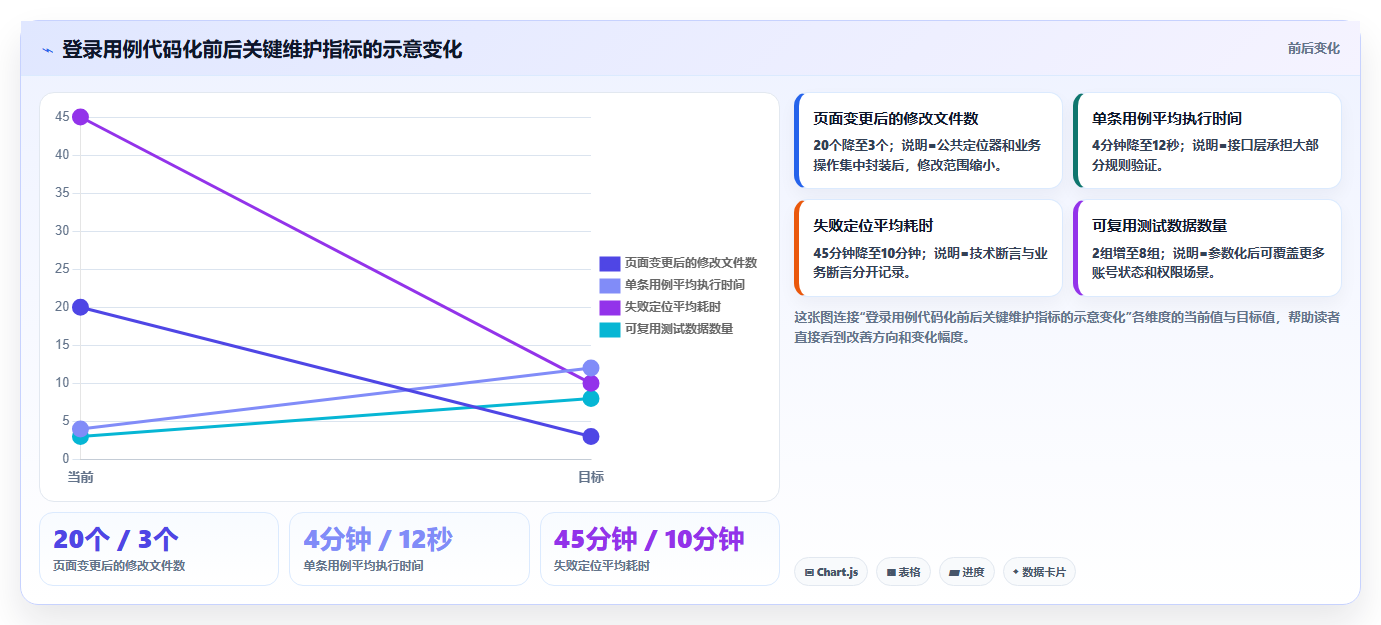1381x625 pixels.
Task: Click the blue data point at 3 for 目标
Action: [x=591, y=436]
